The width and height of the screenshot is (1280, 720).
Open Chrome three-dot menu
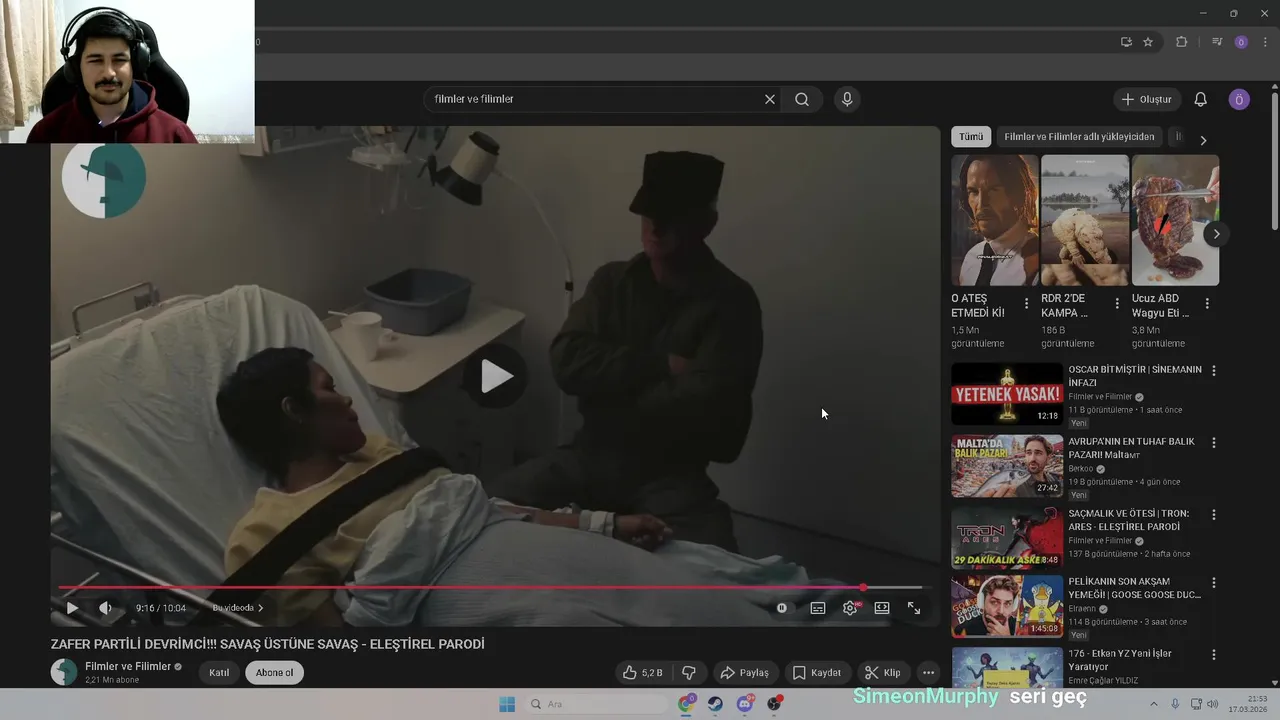pyautogui.click(x=1264, y=42)
